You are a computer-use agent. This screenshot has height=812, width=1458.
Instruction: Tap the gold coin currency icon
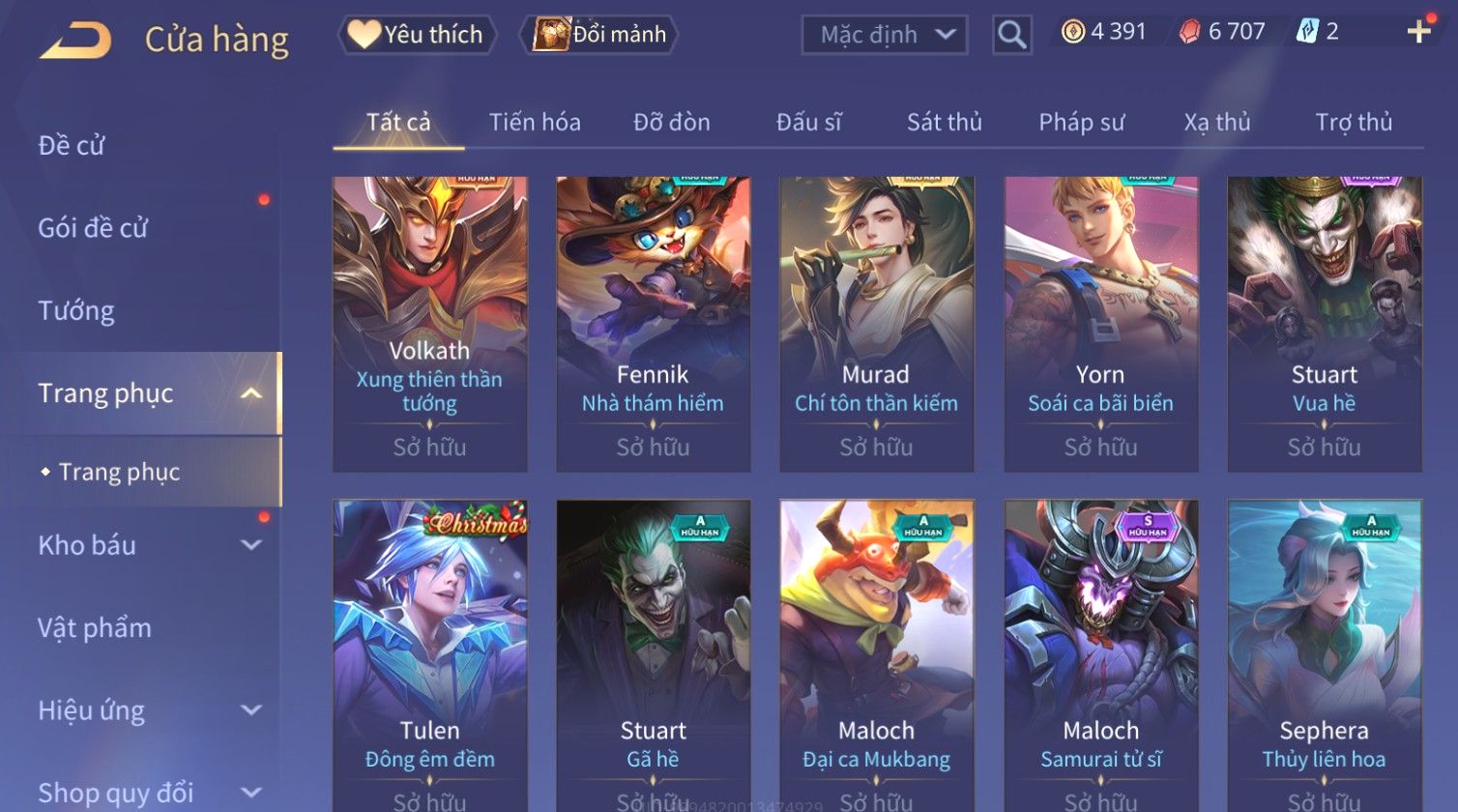[x=1073, y=32]
